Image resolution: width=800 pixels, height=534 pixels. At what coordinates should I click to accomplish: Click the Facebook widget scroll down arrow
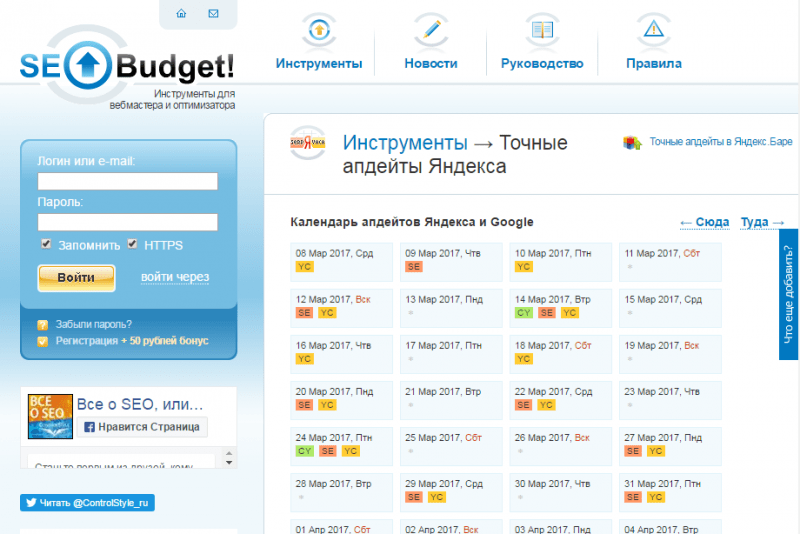click(229, 463)
